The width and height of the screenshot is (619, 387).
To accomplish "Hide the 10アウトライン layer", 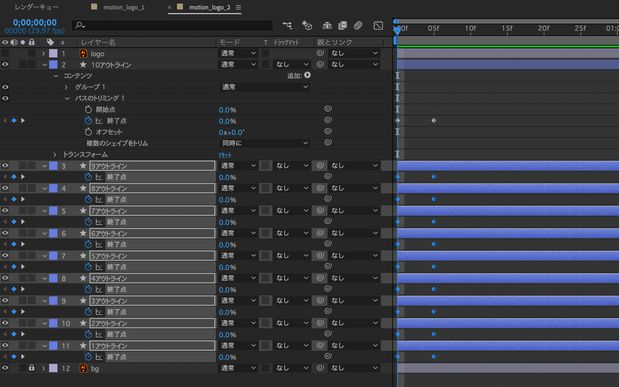I will coord(5,64).
